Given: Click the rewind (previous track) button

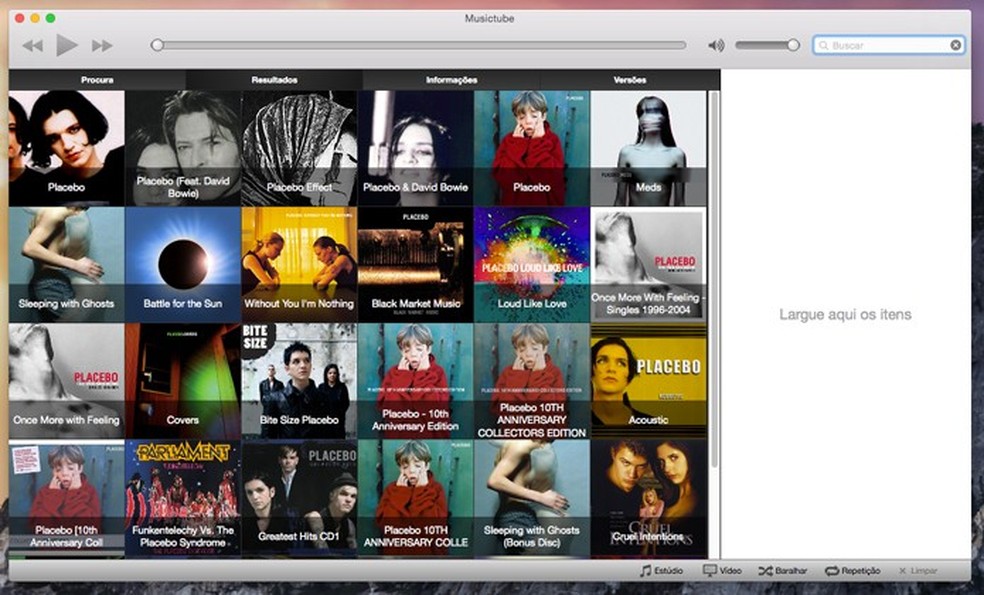Looking at the screenshot, I should coord(33,46).
